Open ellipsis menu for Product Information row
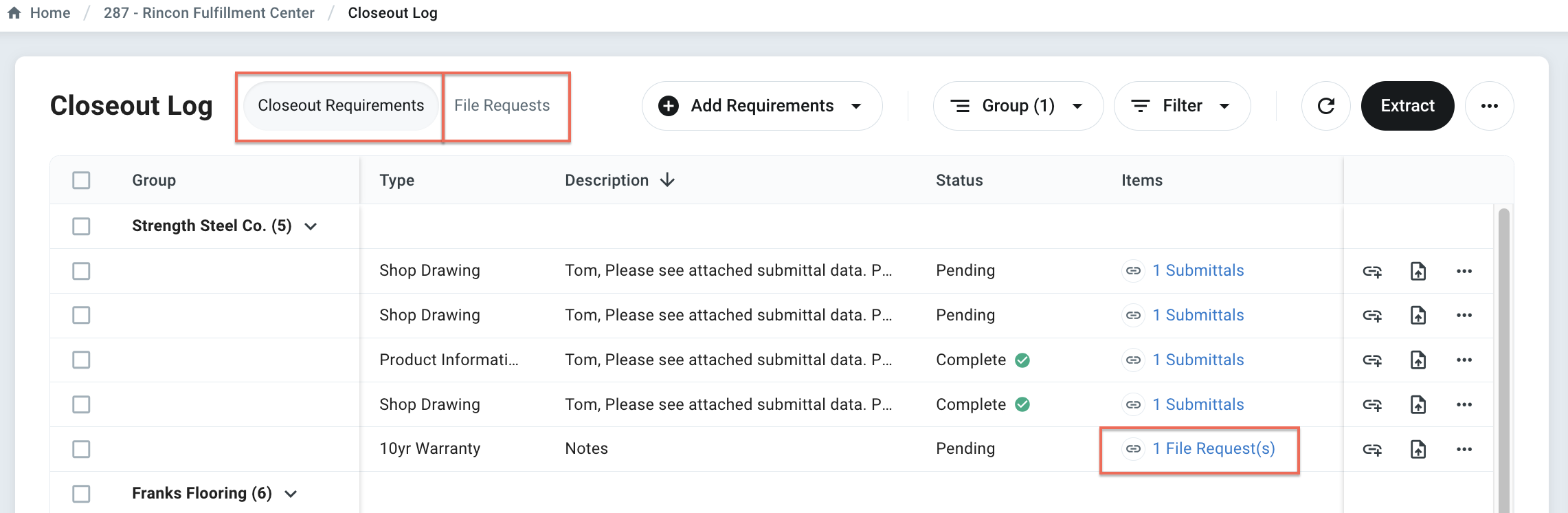1568x513 pixels. point(1464,360)
